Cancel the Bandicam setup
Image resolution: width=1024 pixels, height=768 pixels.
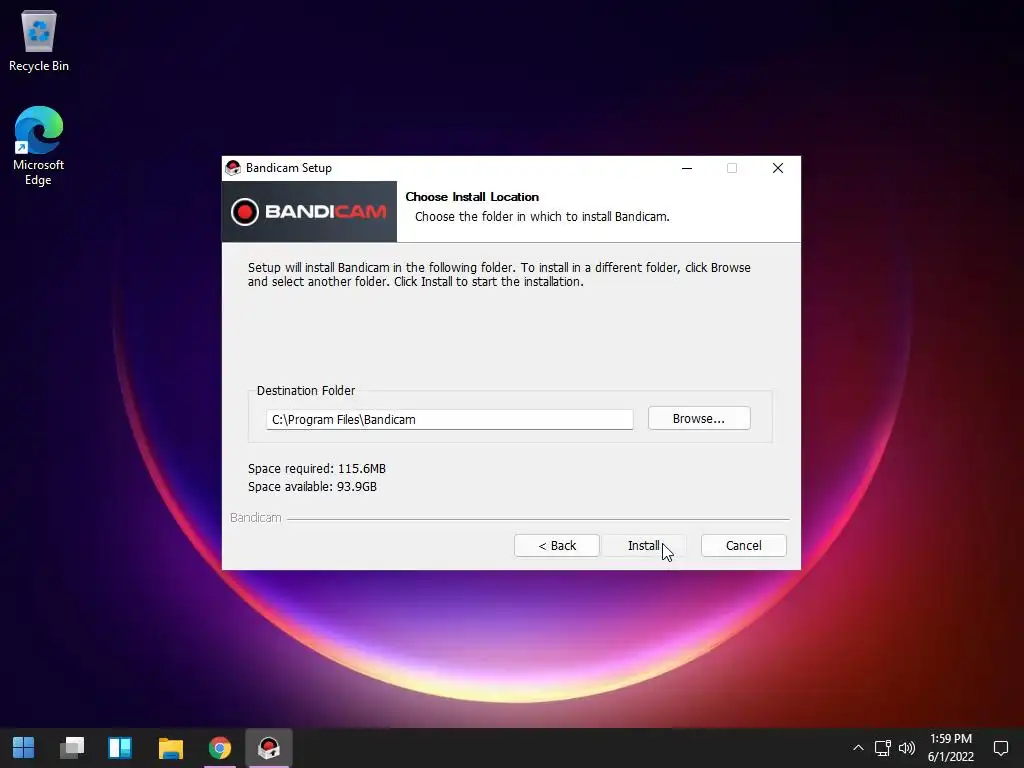[744, 546]
